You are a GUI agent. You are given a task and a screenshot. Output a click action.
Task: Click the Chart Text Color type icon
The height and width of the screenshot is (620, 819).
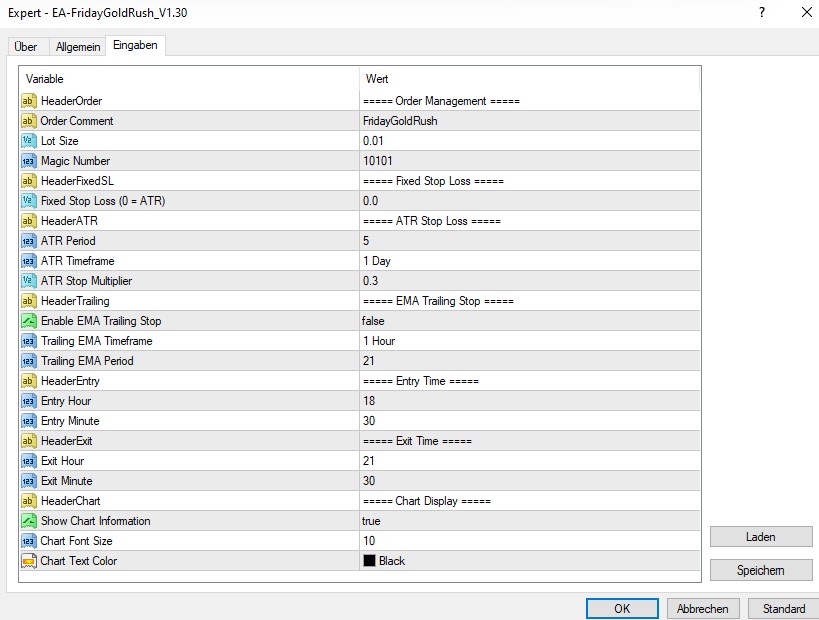point(28,561)
